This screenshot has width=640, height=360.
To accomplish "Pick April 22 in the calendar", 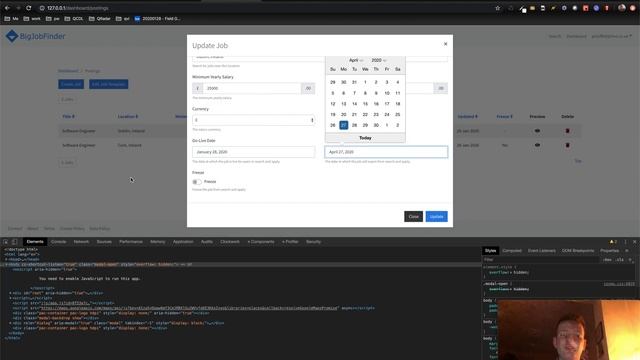I will (365, 115).
